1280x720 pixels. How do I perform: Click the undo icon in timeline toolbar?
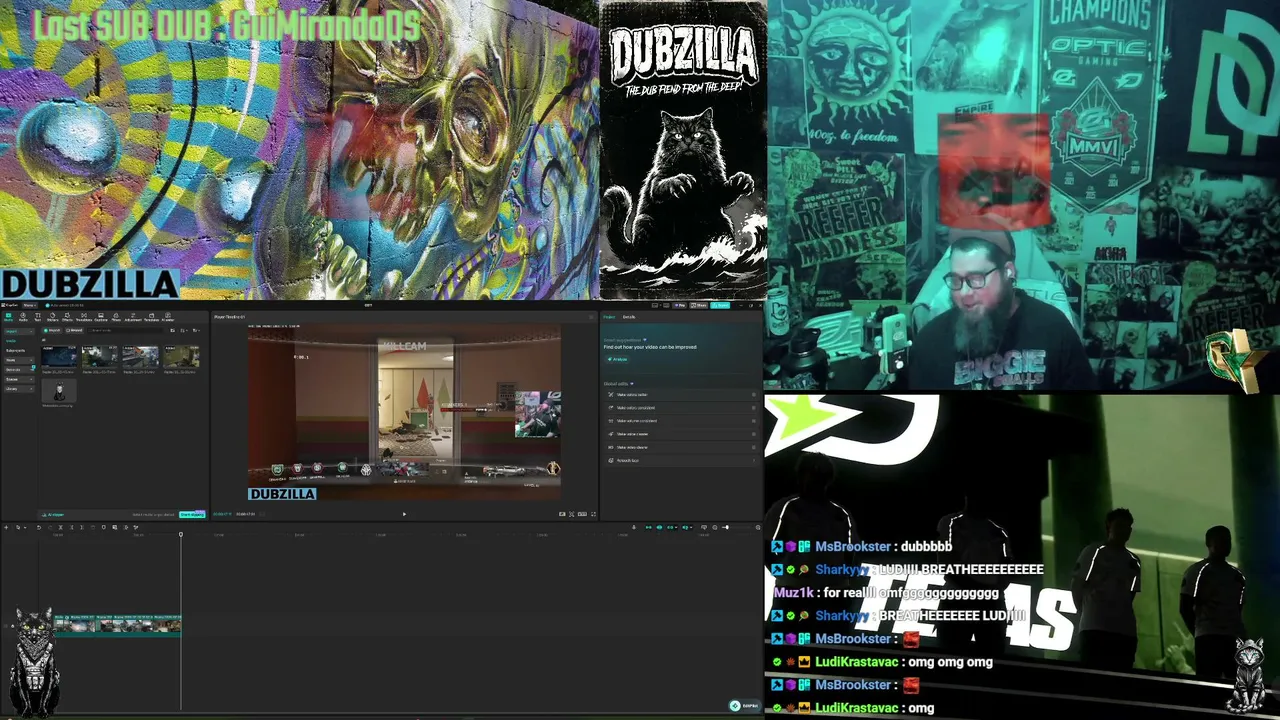coord(39,527)
